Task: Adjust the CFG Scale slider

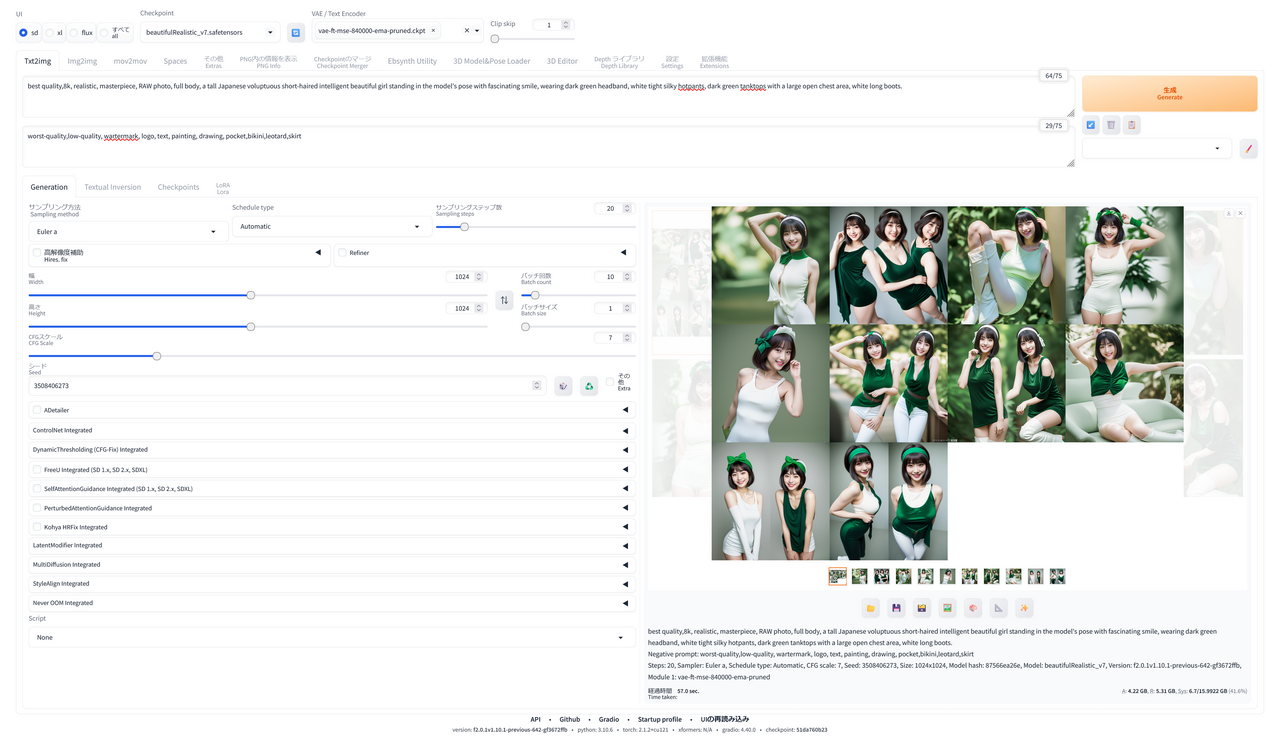Action: pos(156,355)
